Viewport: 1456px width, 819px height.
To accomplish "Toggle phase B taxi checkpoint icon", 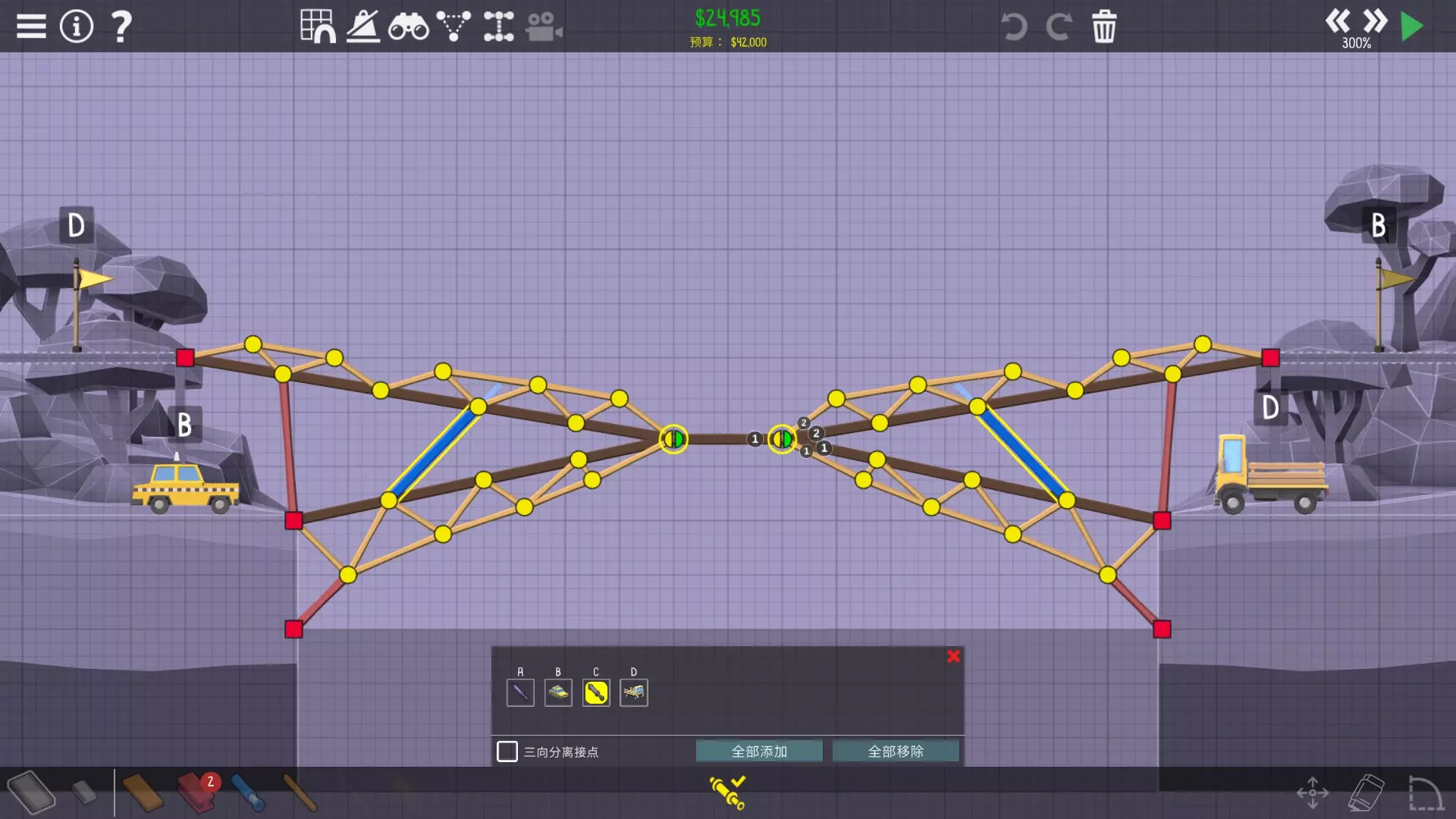I will click(x=558, y=692).
